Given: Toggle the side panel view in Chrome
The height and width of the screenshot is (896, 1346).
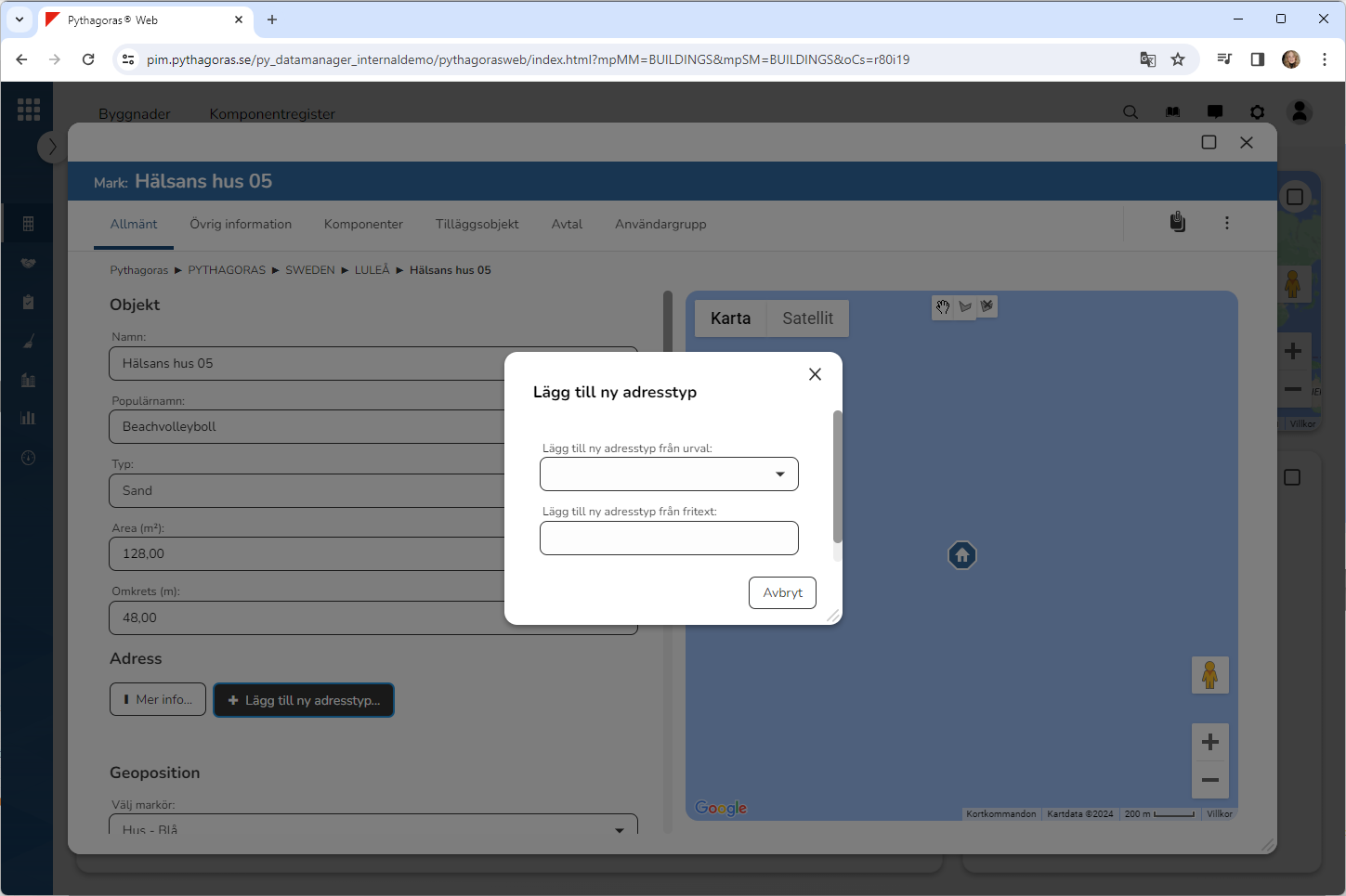Looking at the screenshot, I should (1257, 59).
